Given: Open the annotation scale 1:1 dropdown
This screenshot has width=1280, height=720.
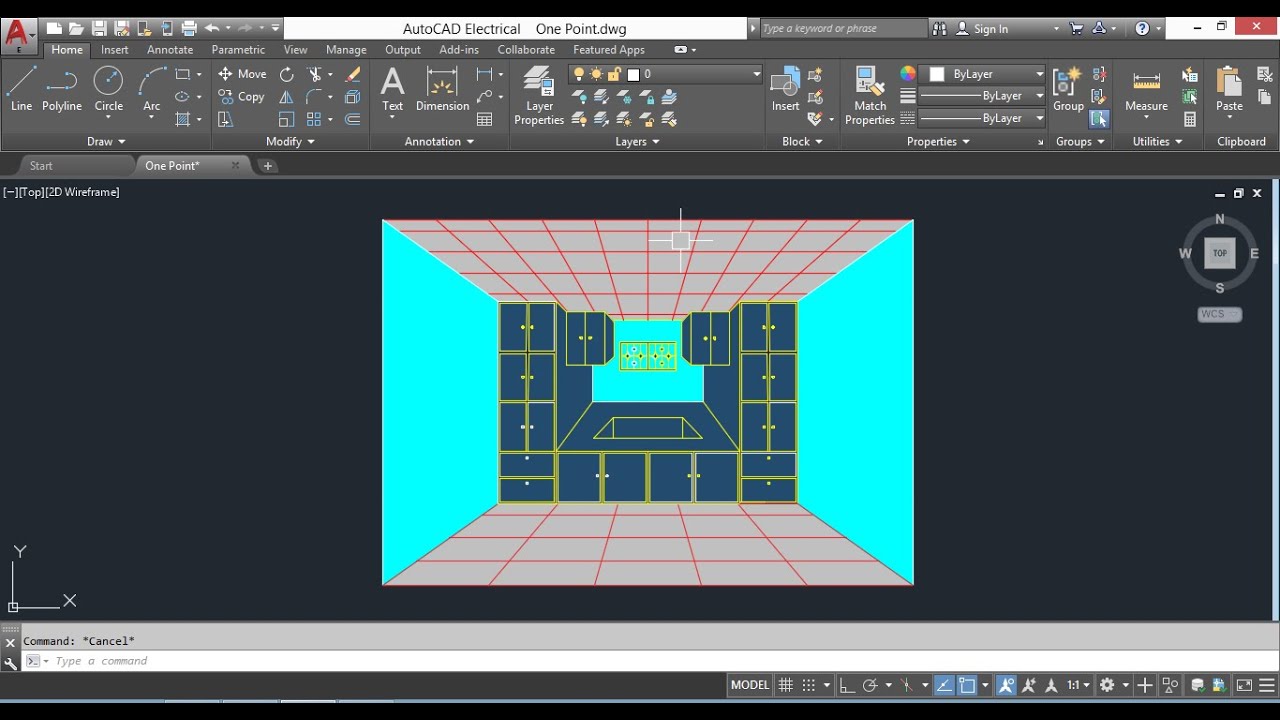Looking at the screenshot, I should pos(1079,685).
